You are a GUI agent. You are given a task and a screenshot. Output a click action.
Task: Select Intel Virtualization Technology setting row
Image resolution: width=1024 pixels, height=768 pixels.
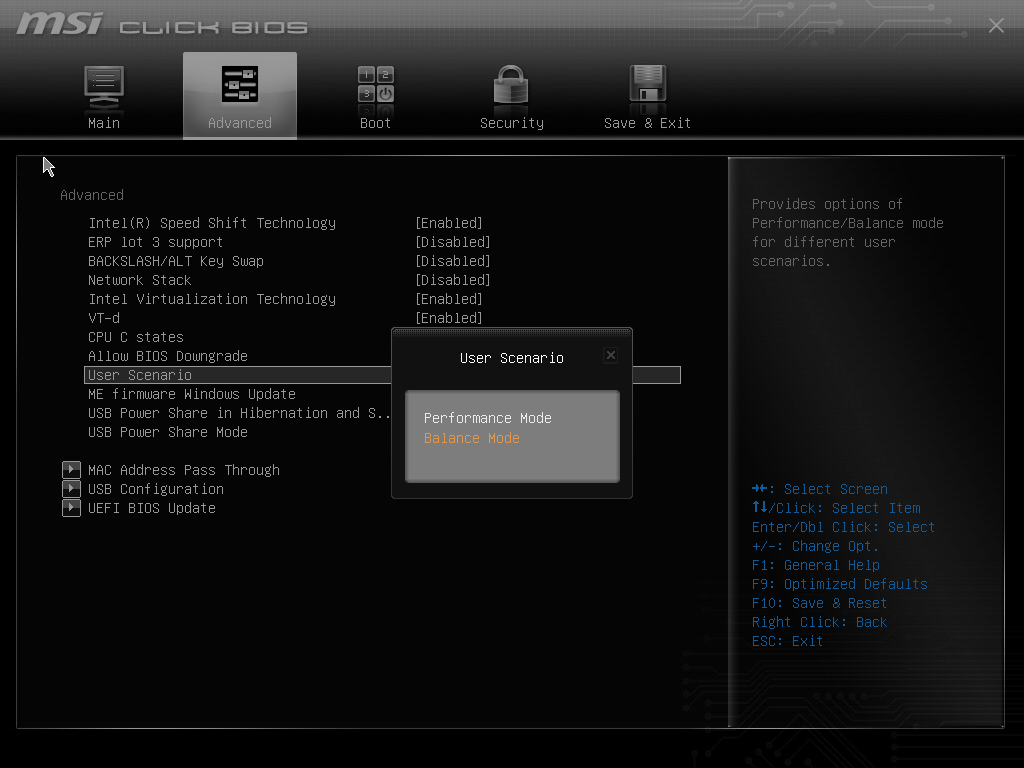point(212,299)
